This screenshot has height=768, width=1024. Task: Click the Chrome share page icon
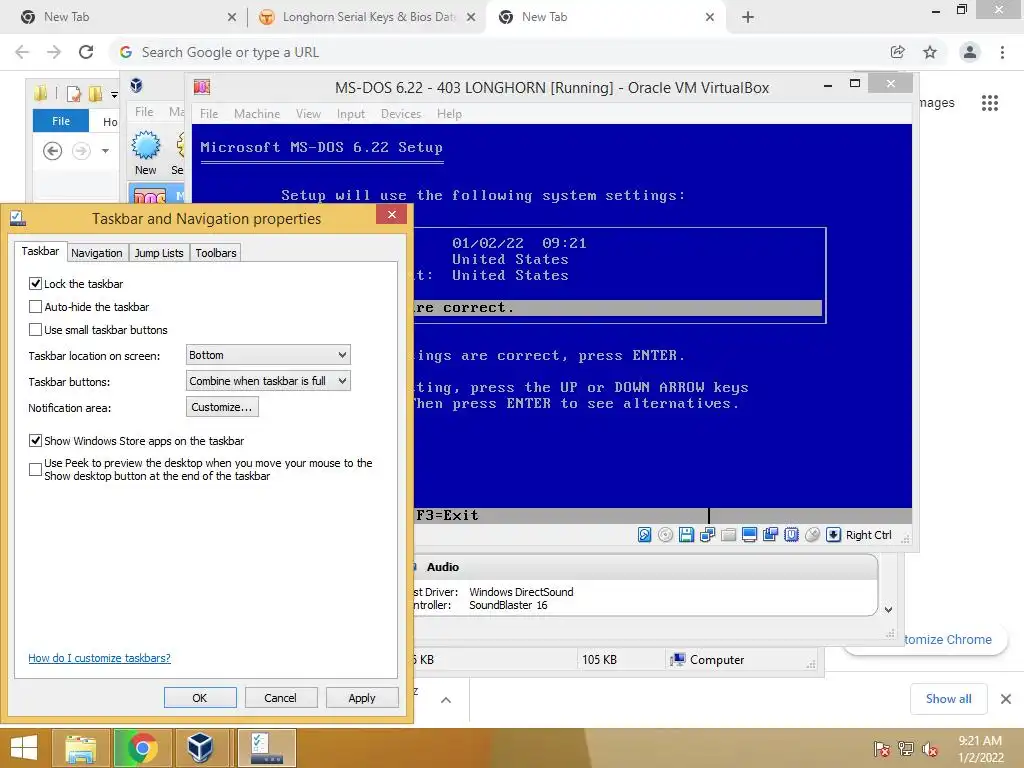(898, 52)
